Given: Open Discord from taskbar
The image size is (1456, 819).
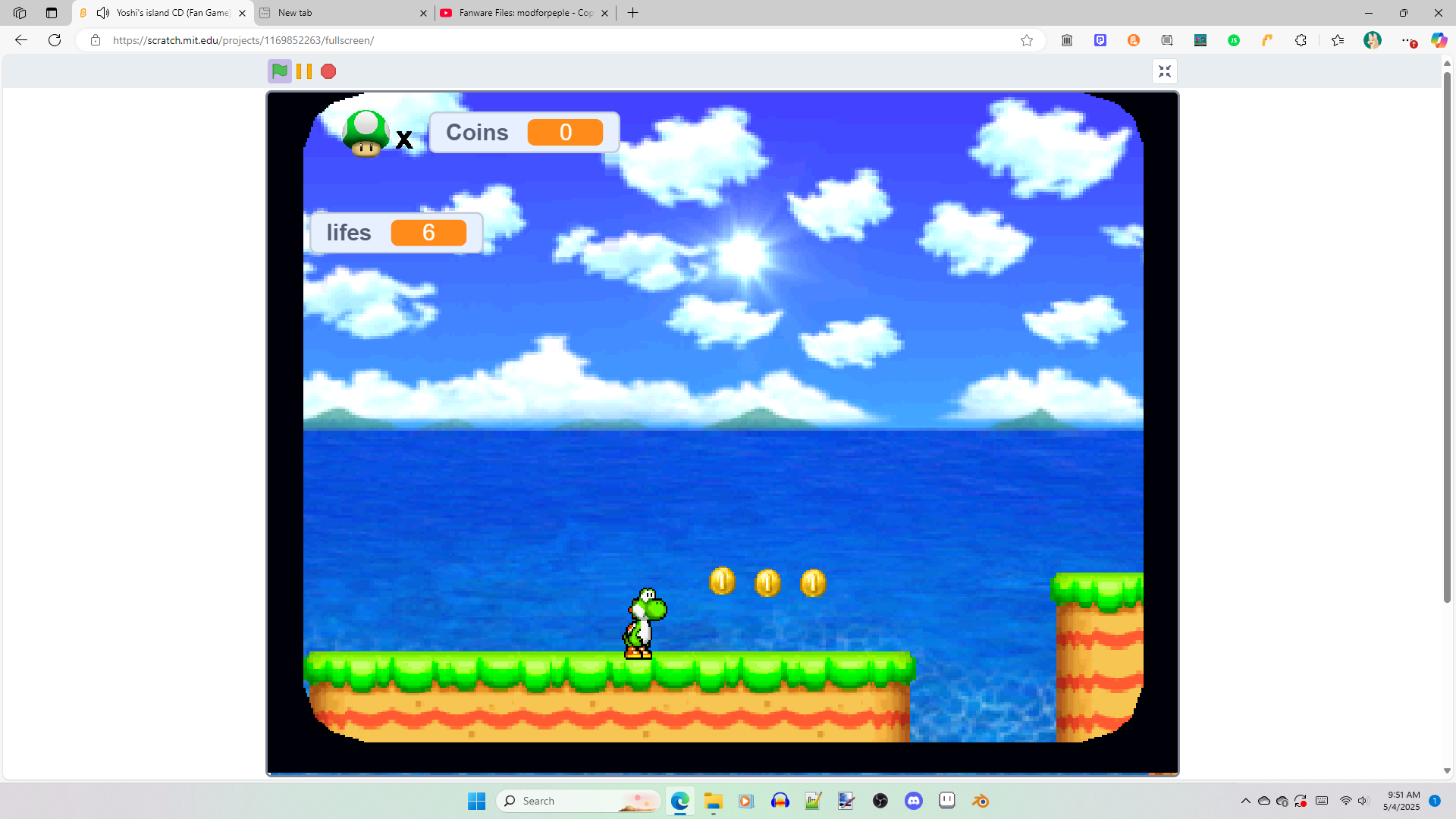Looking at the screenshot, I should (914, 801).
